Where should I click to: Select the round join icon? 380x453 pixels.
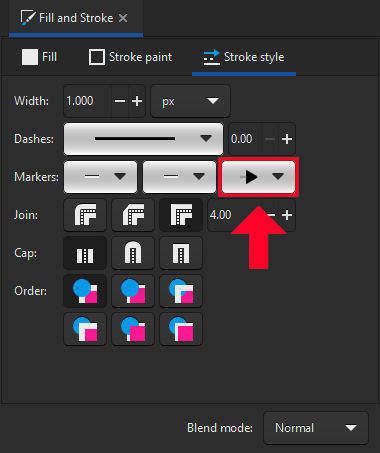click(85, 215)
